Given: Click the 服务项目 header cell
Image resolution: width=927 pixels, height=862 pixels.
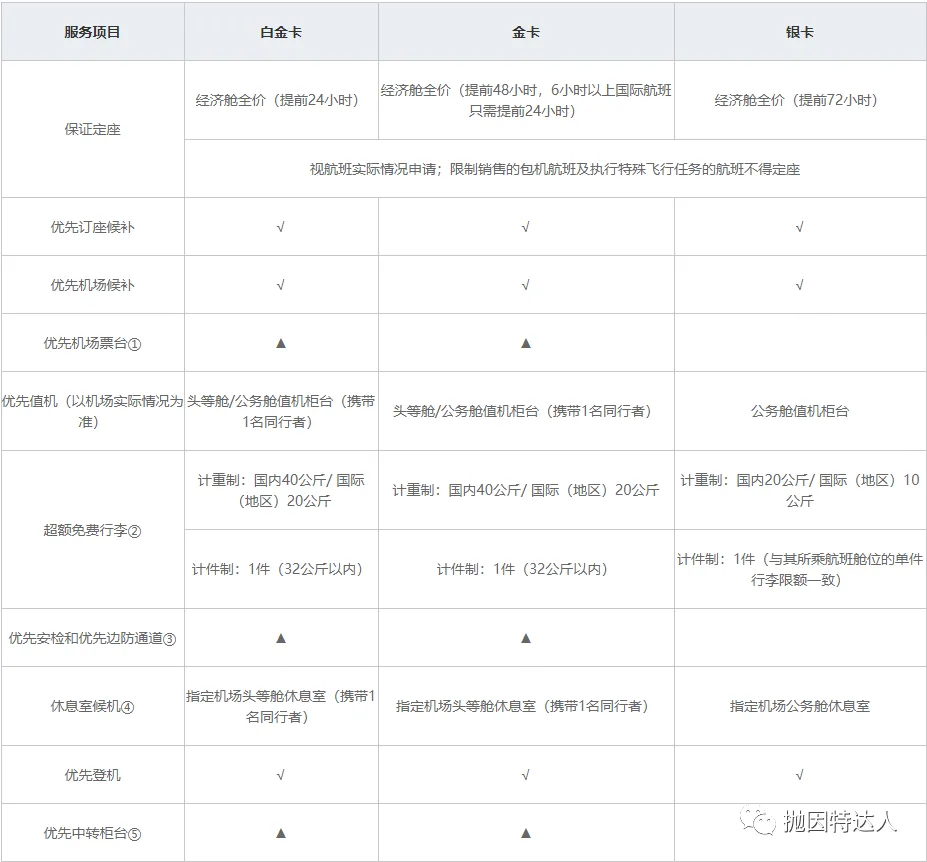Looking at the screenshot, I should [92, 32].
